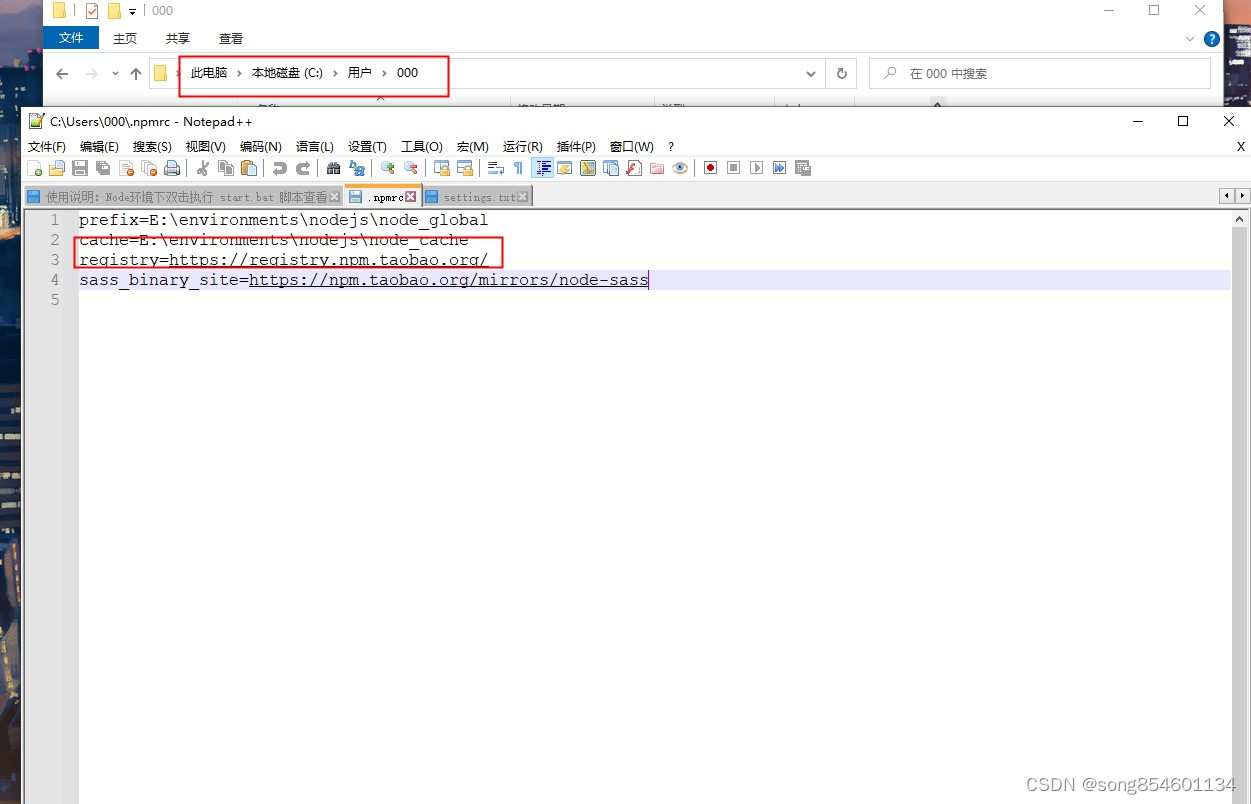Open the 语言(L) menu

314,146
